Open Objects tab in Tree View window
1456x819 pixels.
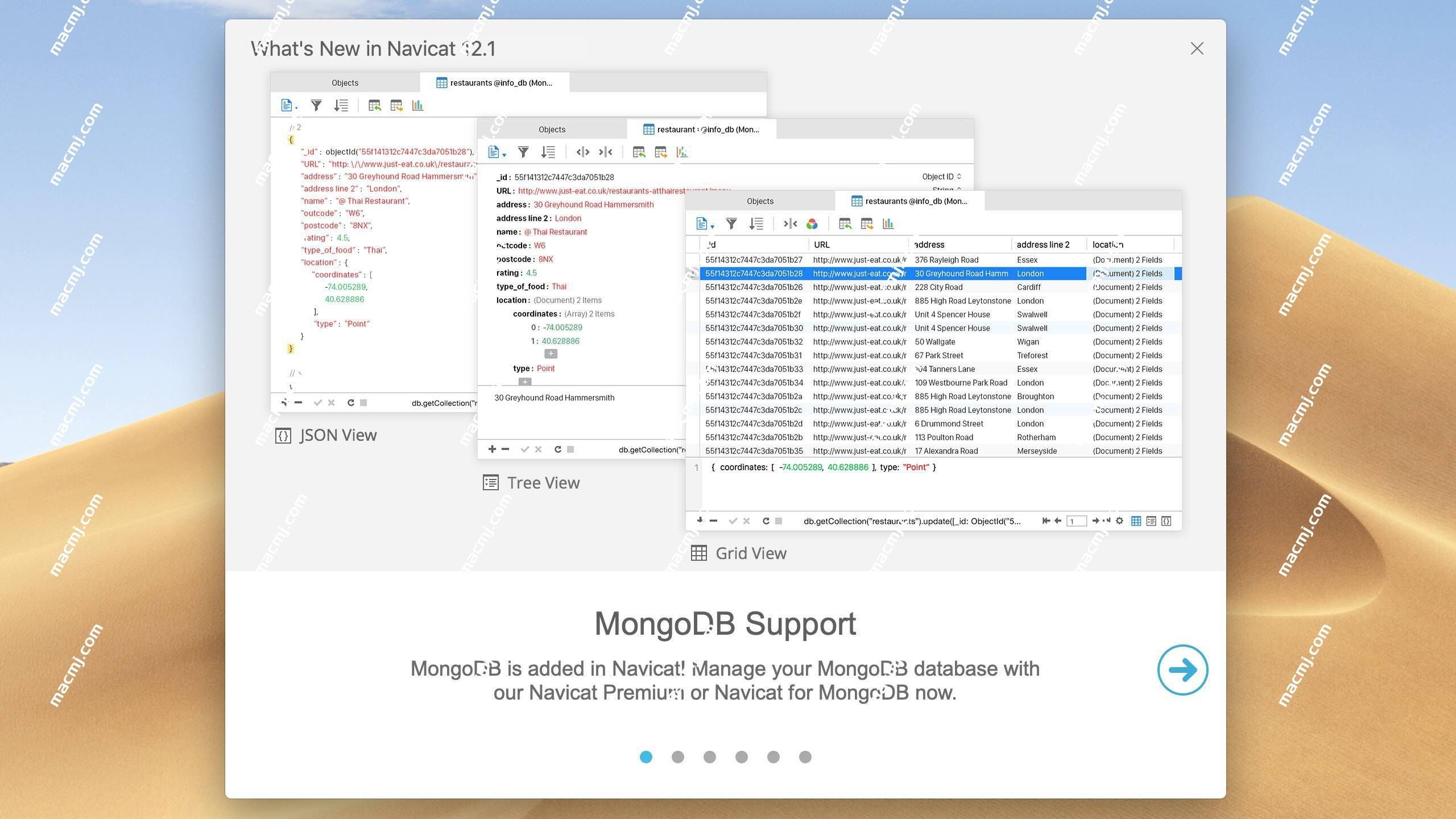coord(552,129)
